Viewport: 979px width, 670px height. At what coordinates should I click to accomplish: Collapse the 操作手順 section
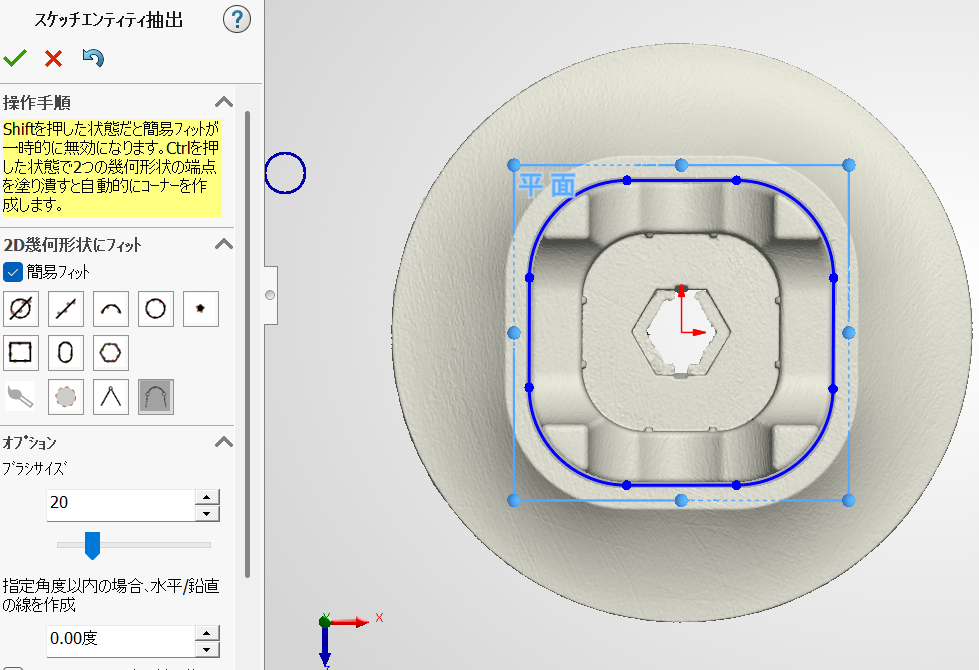pos(225,102)
